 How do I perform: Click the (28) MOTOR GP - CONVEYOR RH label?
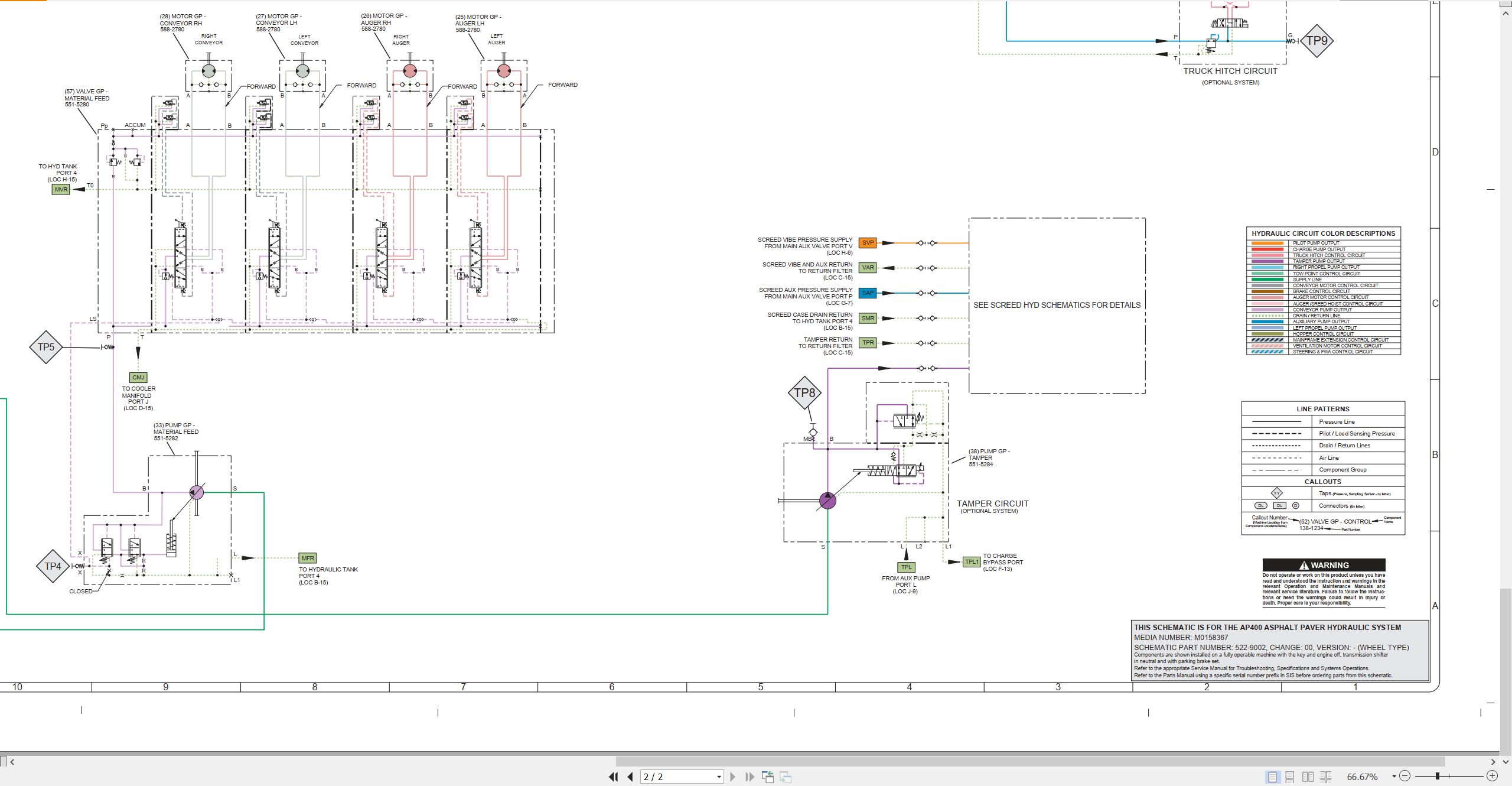pos(183,23)
